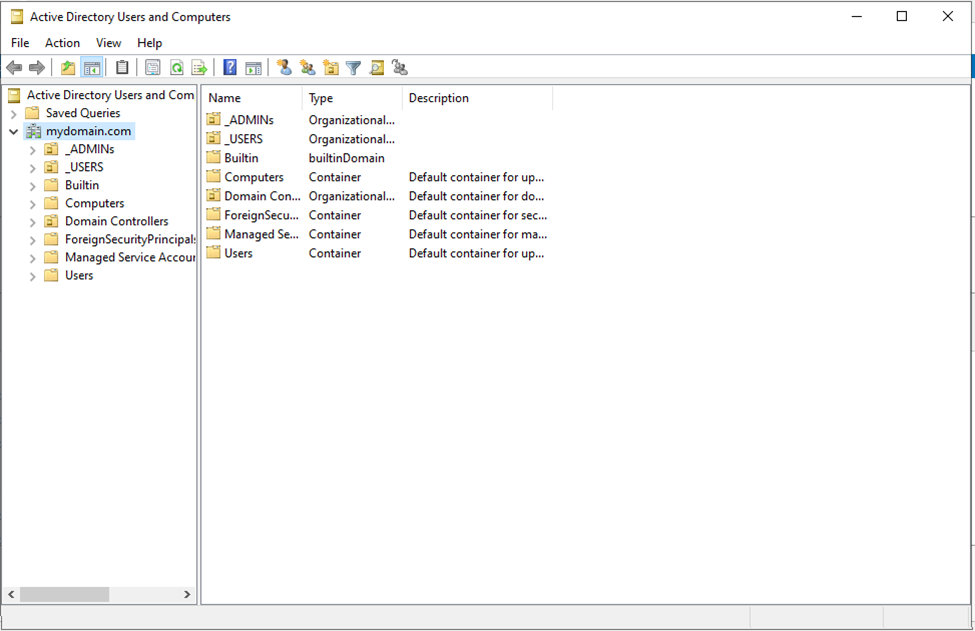This screenshot has height=631, width=975.
Task: Select Computers in the console tree
Action: coord(95,203)
